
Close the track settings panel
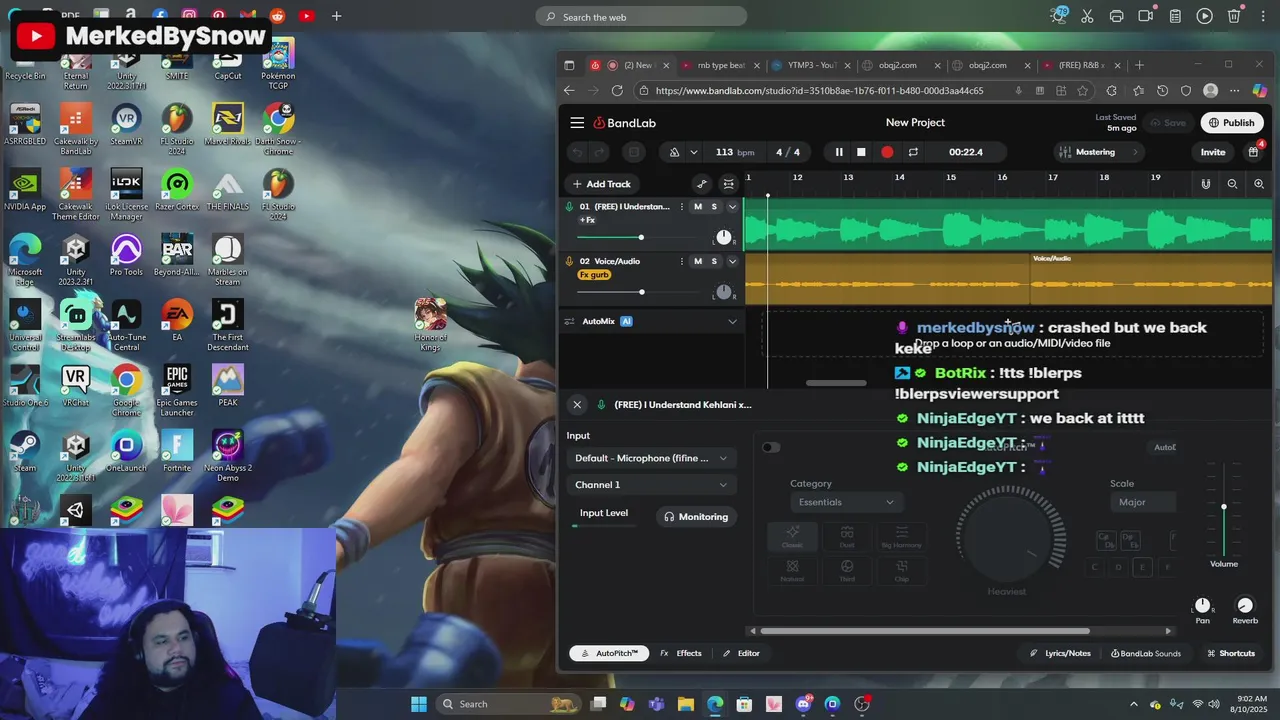(x=577, y=405)
